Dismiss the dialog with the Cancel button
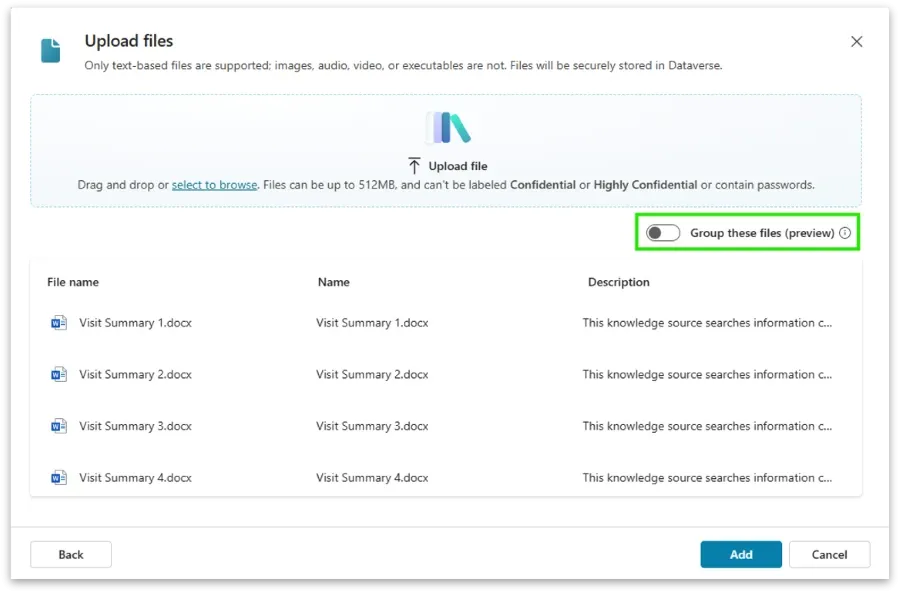The height and width of the screenshot is (593, 900). (x=830, y=554)
